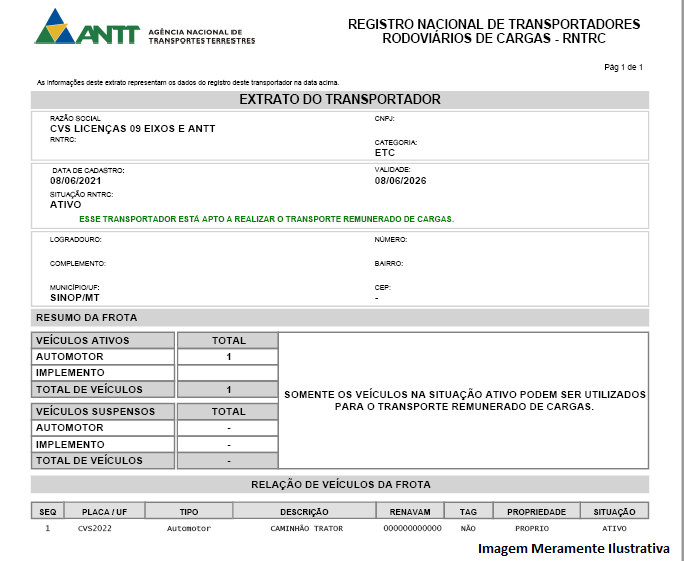
Task: Click the PROPRIEDADE column header
Action: 536,511
